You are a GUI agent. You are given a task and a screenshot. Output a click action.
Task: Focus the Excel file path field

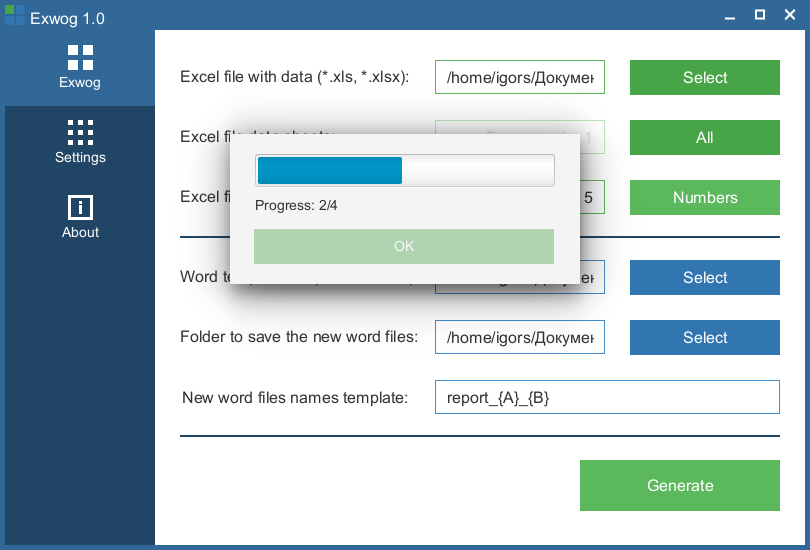coord(520,77)
